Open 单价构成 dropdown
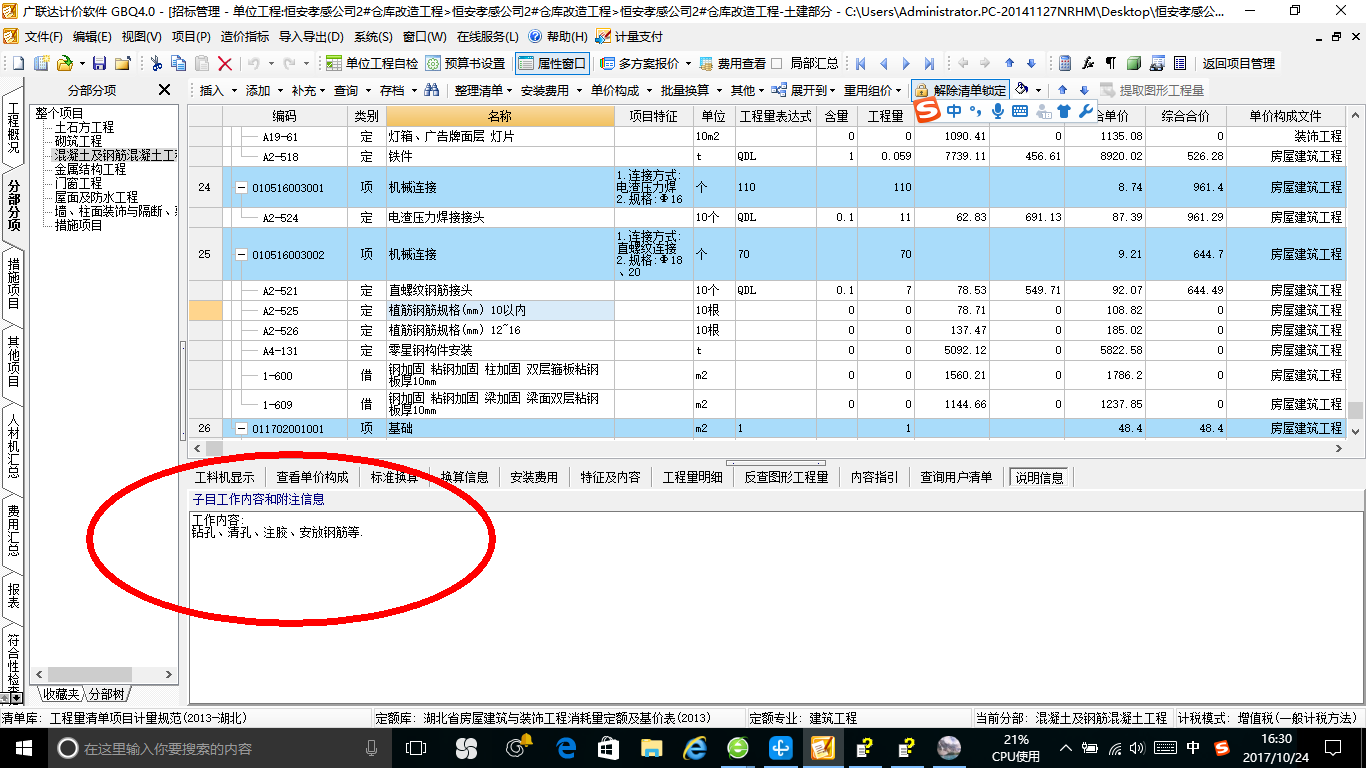Image resolution: width=1366 pixels, height=768 pixels. click(621, 90)
